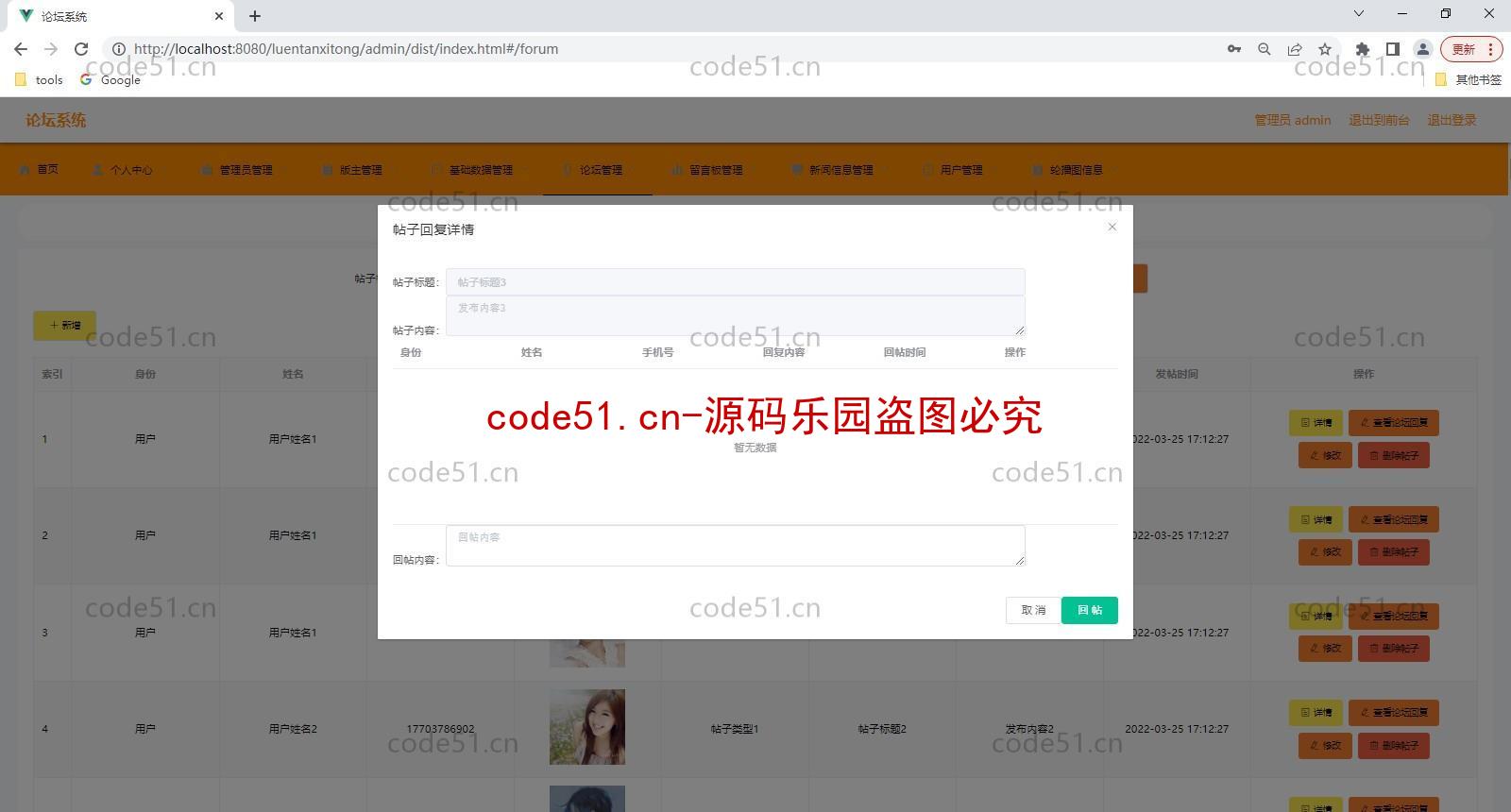This screenshot has height=812, width=1511.
Task: Open the 管理员管理 menu
Action: click(239, 170)
